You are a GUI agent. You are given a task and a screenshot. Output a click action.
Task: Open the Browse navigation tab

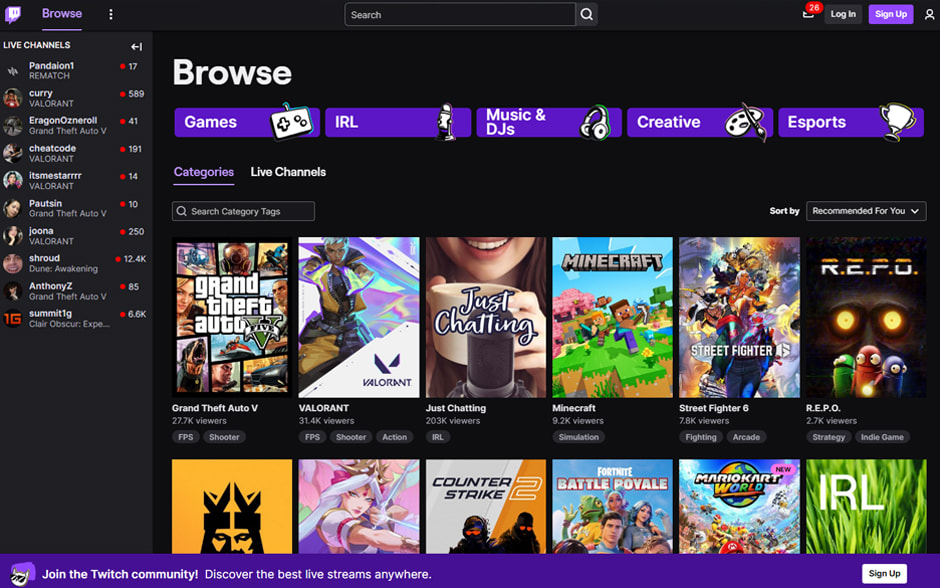click(x=62, y=14)
